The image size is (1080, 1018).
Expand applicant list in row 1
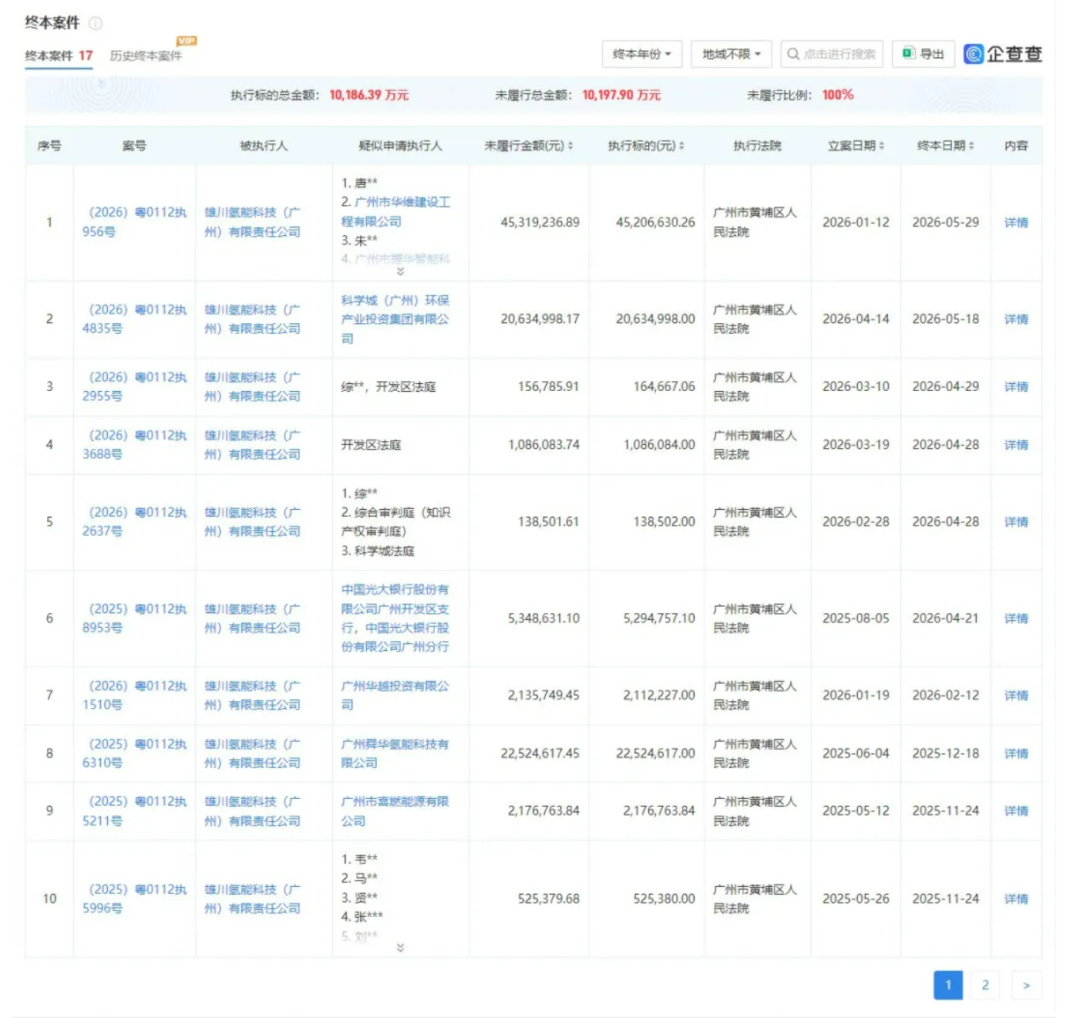(x=400, y=272)
